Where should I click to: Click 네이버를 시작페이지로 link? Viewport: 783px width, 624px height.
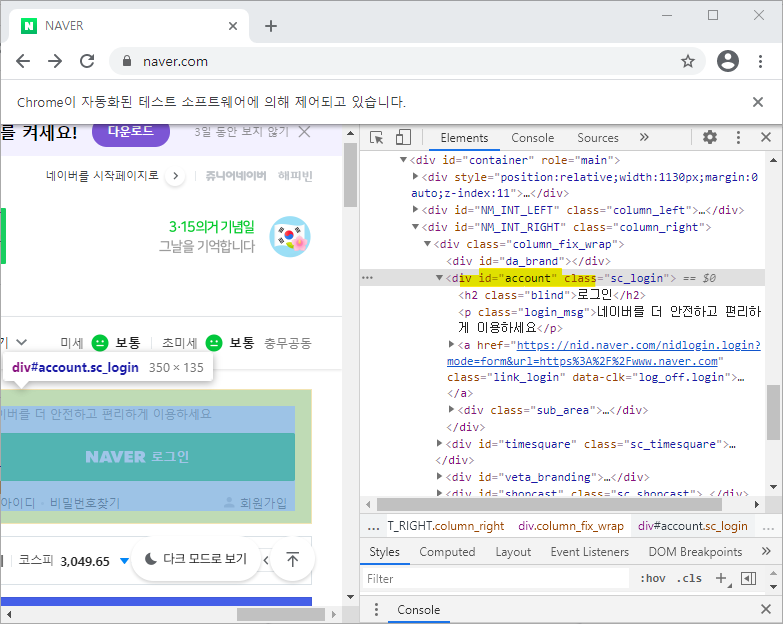[x=102, y=175]
